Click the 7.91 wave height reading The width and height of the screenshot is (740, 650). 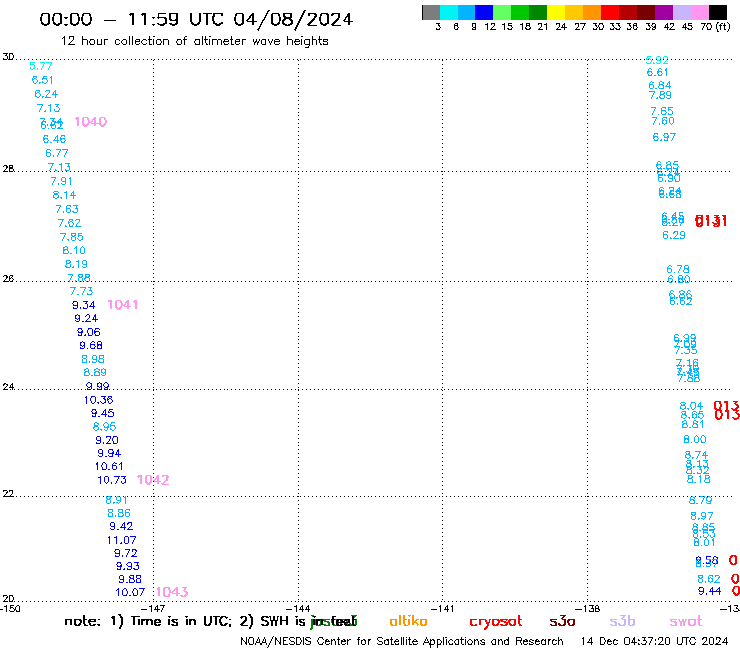(x=61, y=181)
